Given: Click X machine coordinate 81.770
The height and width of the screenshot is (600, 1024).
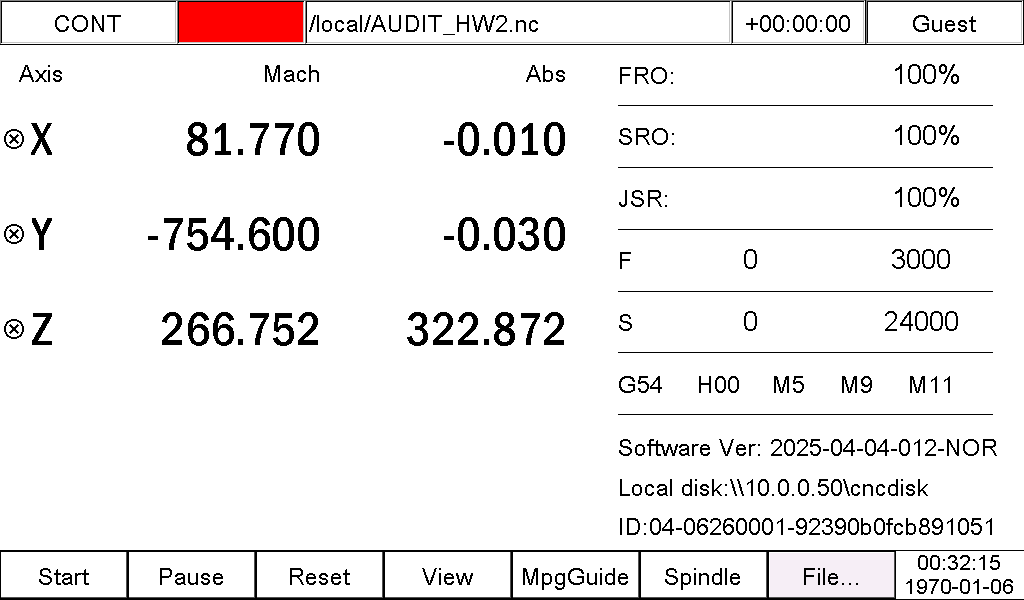Looking at the screenshot, I should (x=253, y=139).
